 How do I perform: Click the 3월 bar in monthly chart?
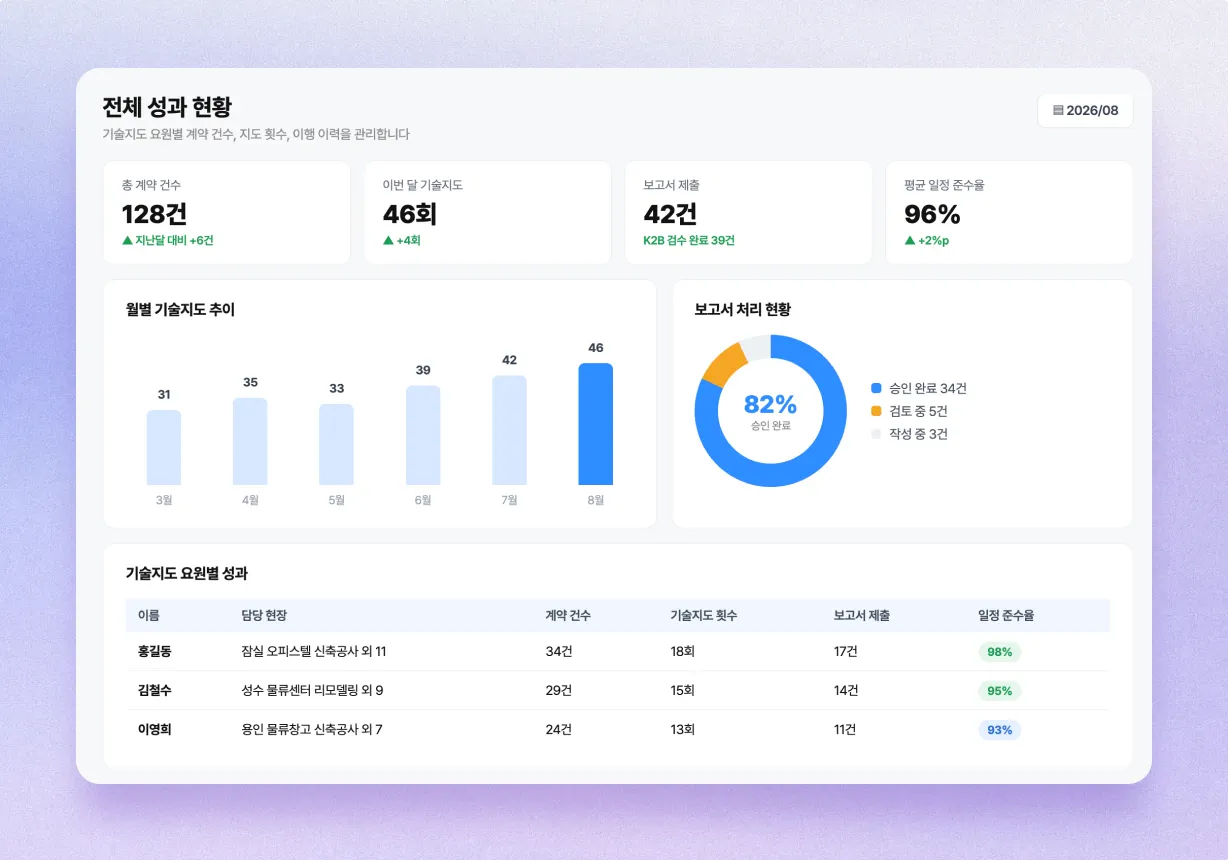point(164,447)
